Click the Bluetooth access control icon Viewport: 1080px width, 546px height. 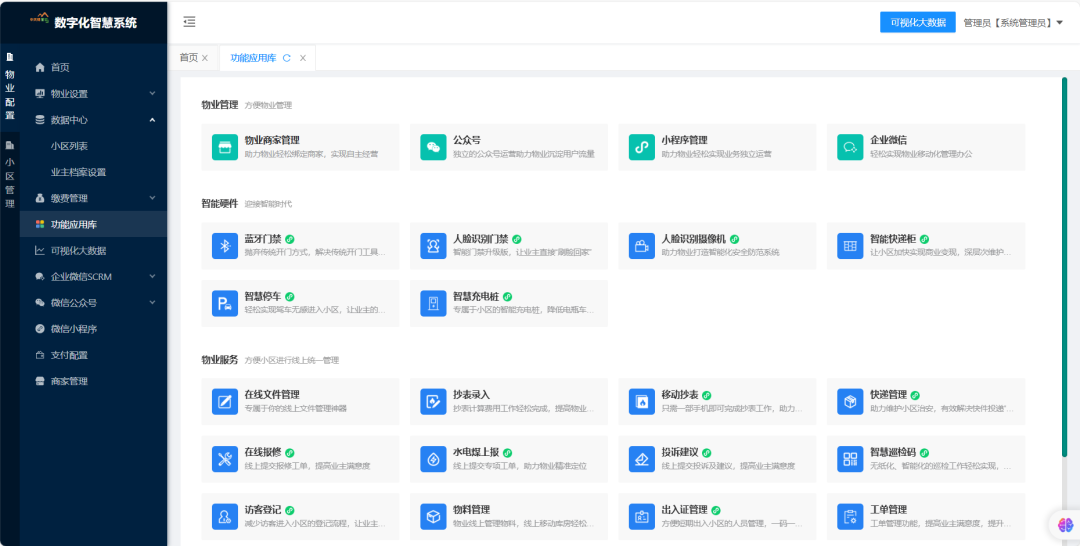click(x=225, y=246)
